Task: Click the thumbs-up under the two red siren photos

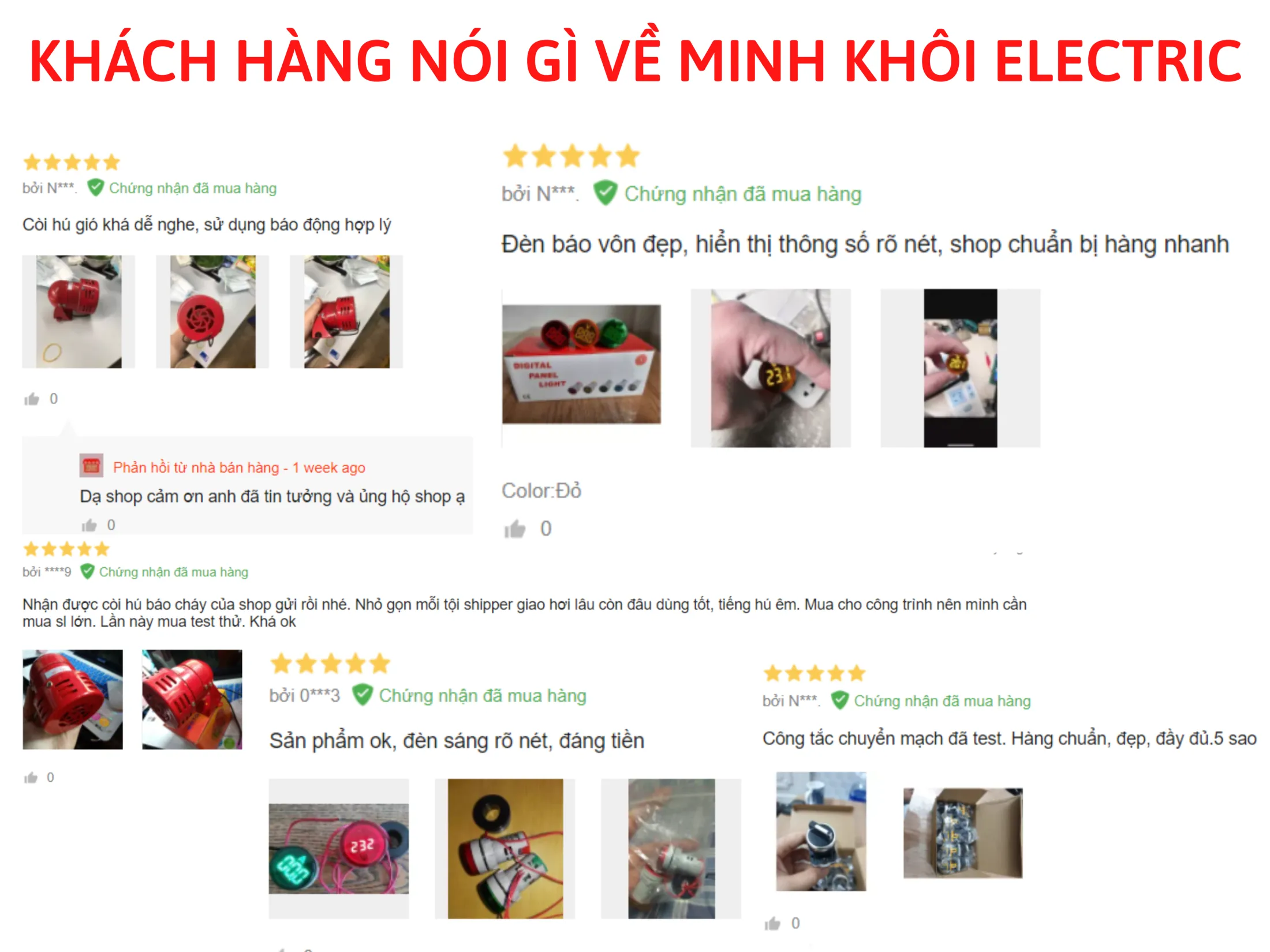Action: tap(31, 778)
